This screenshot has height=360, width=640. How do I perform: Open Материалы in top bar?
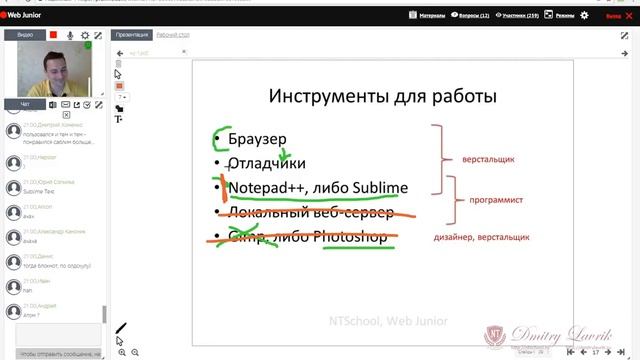click(x=427, y=15)
